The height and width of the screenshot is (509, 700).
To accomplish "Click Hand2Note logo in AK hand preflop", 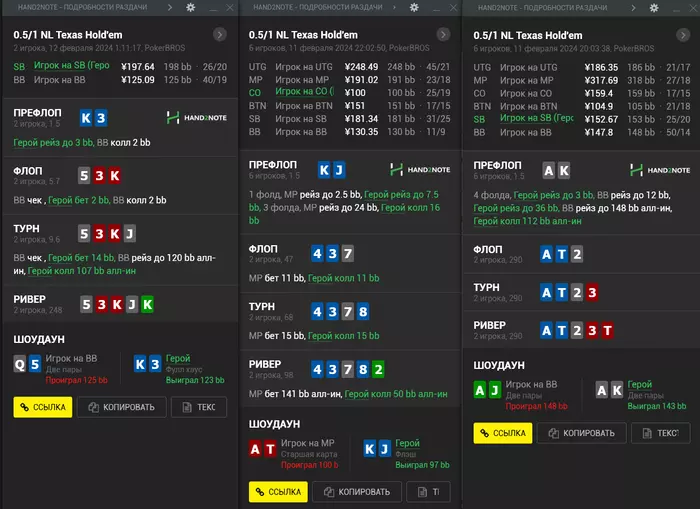I will (x=660, y=170).
